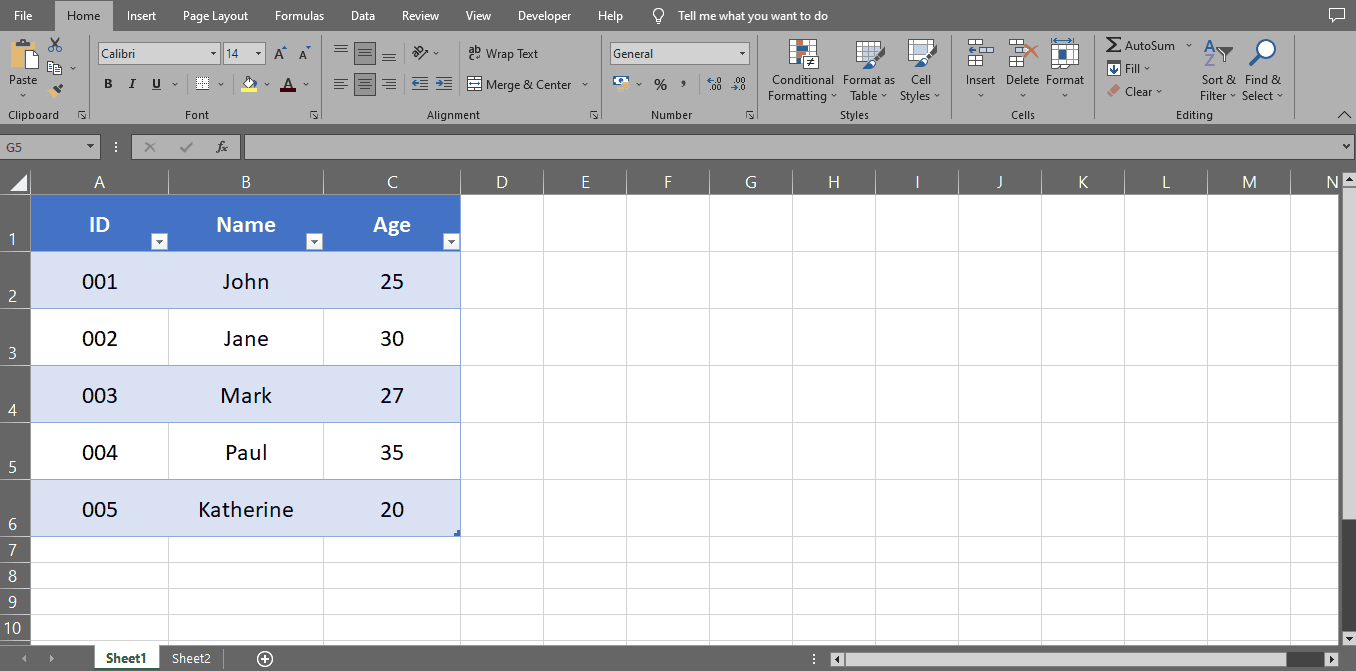
Task: Click the Increase Decimal icon
Action: pos(717,84)
